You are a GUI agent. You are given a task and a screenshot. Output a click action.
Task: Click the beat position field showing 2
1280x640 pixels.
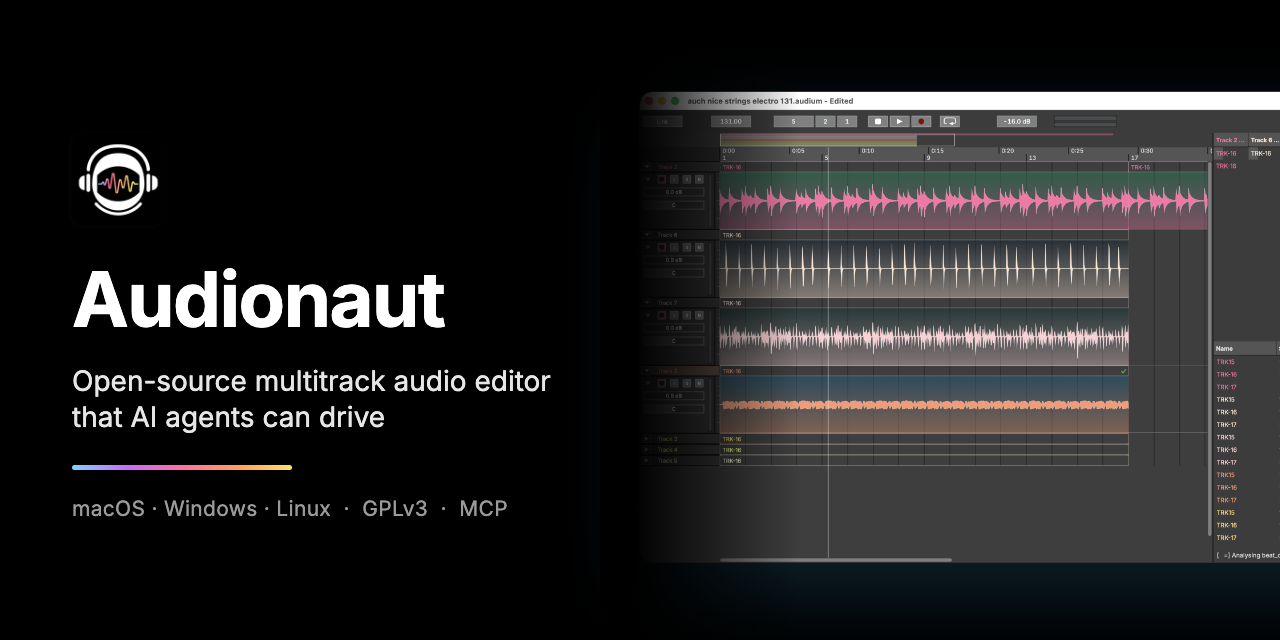pyautogui.click(x=825, y=121)
